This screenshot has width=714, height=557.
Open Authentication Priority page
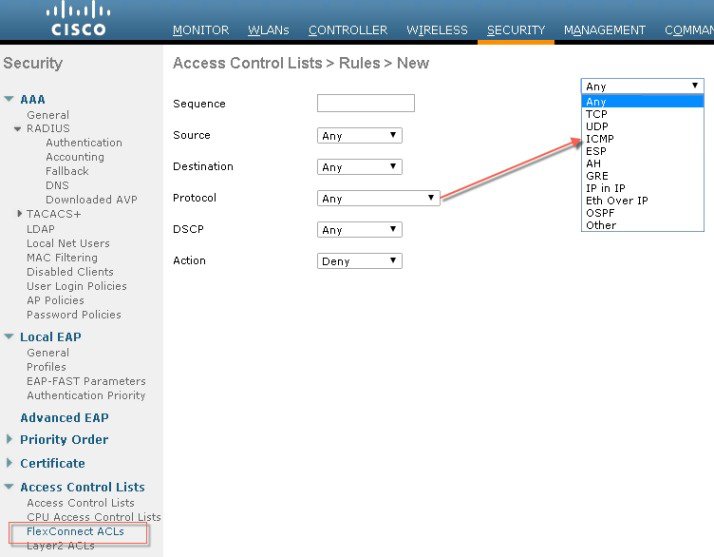86,395
